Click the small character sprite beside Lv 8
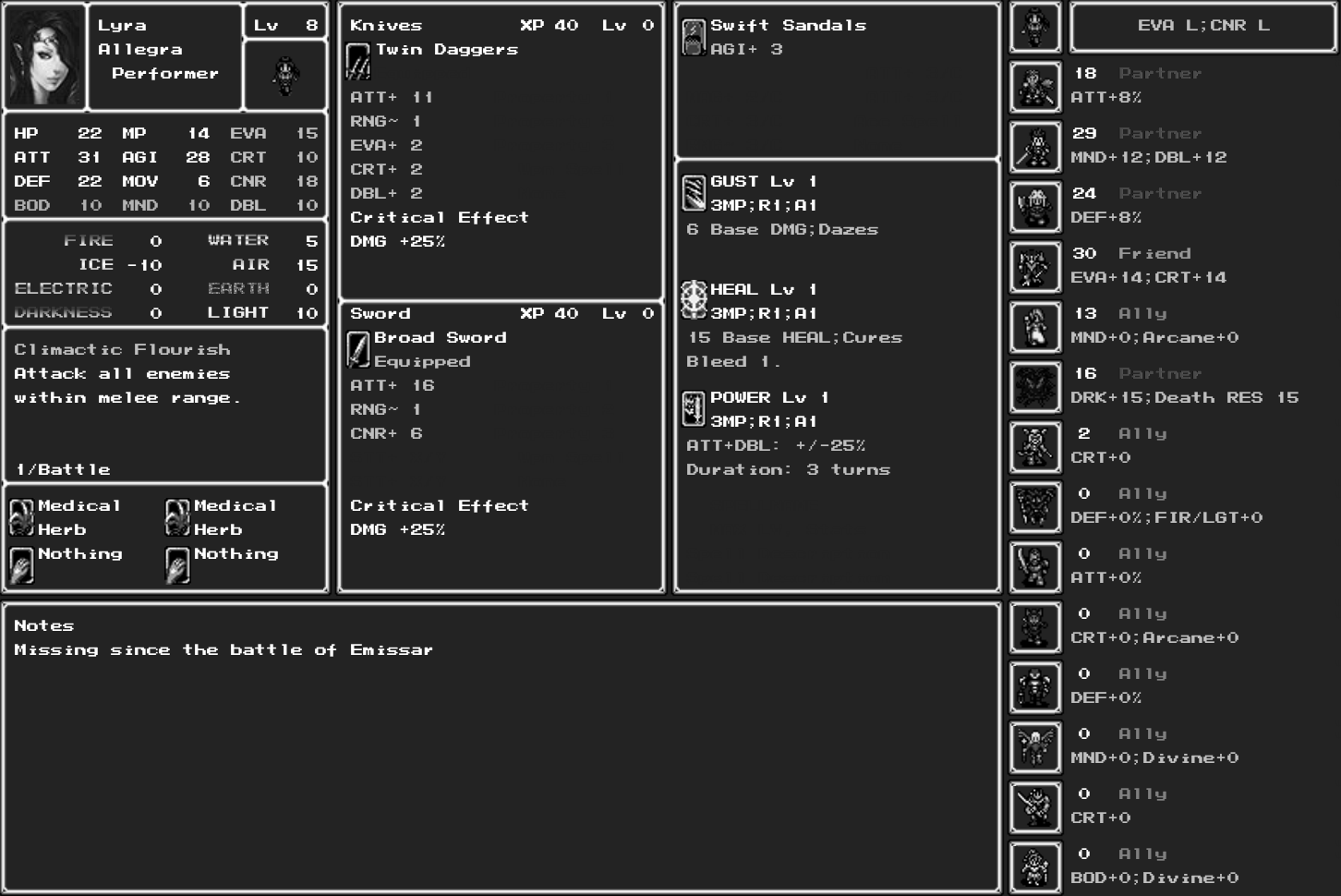Screen dimensions: 1341x896 coord(284,76)
